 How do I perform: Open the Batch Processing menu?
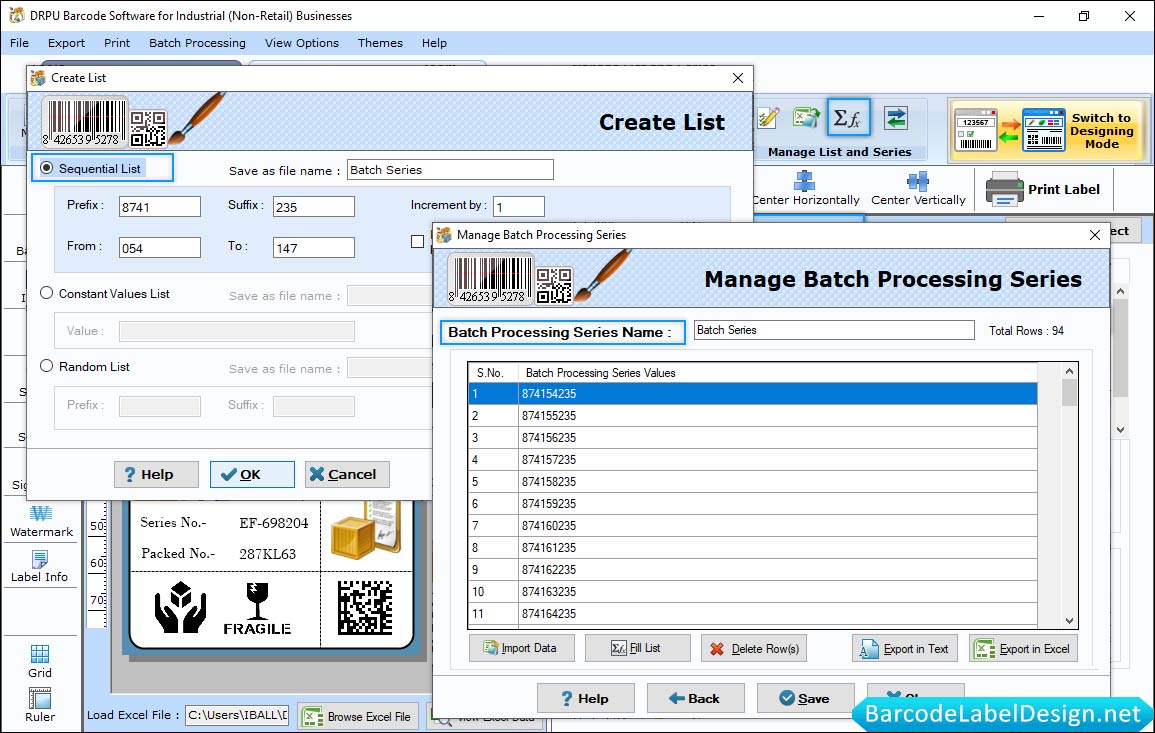point(197,43)
